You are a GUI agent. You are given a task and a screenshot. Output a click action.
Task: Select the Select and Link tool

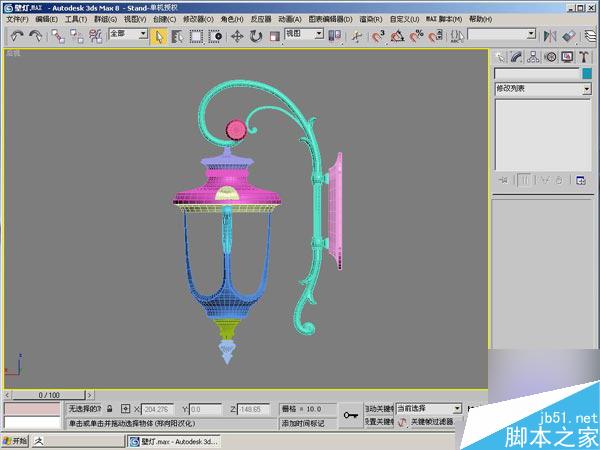tap(58, 36)
